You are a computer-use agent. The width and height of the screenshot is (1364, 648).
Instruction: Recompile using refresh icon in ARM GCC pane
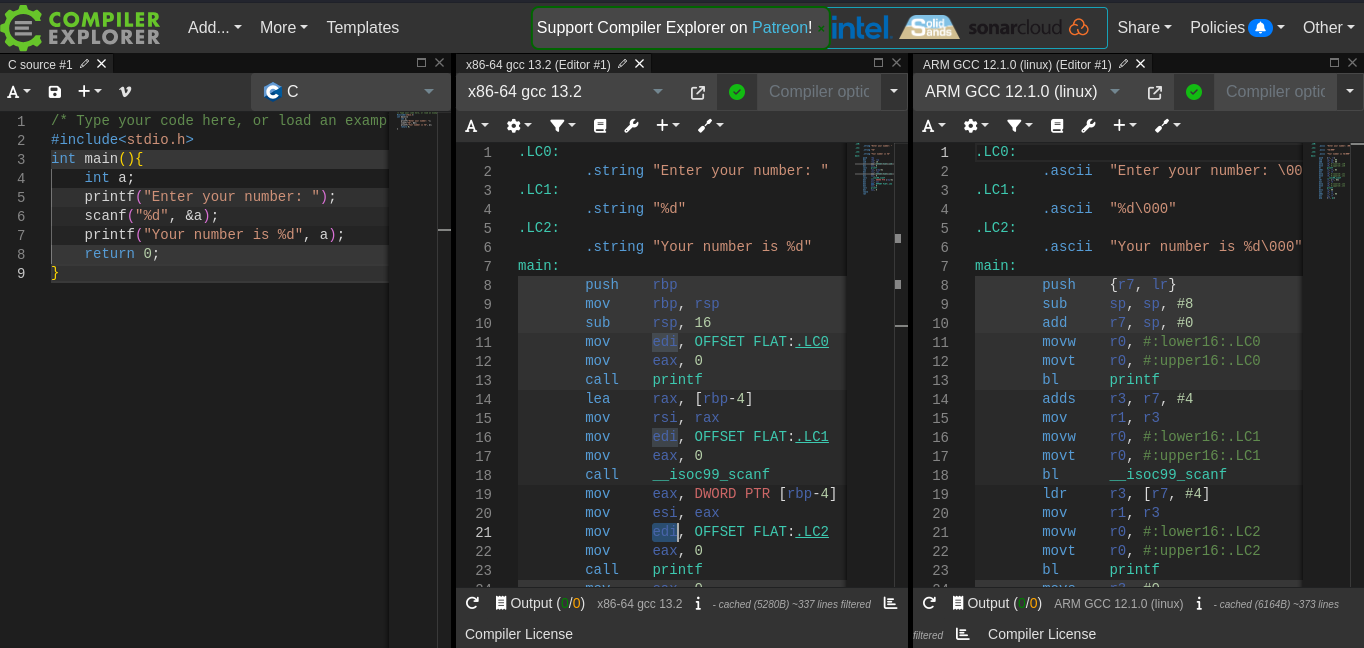(x=929, y=603)
